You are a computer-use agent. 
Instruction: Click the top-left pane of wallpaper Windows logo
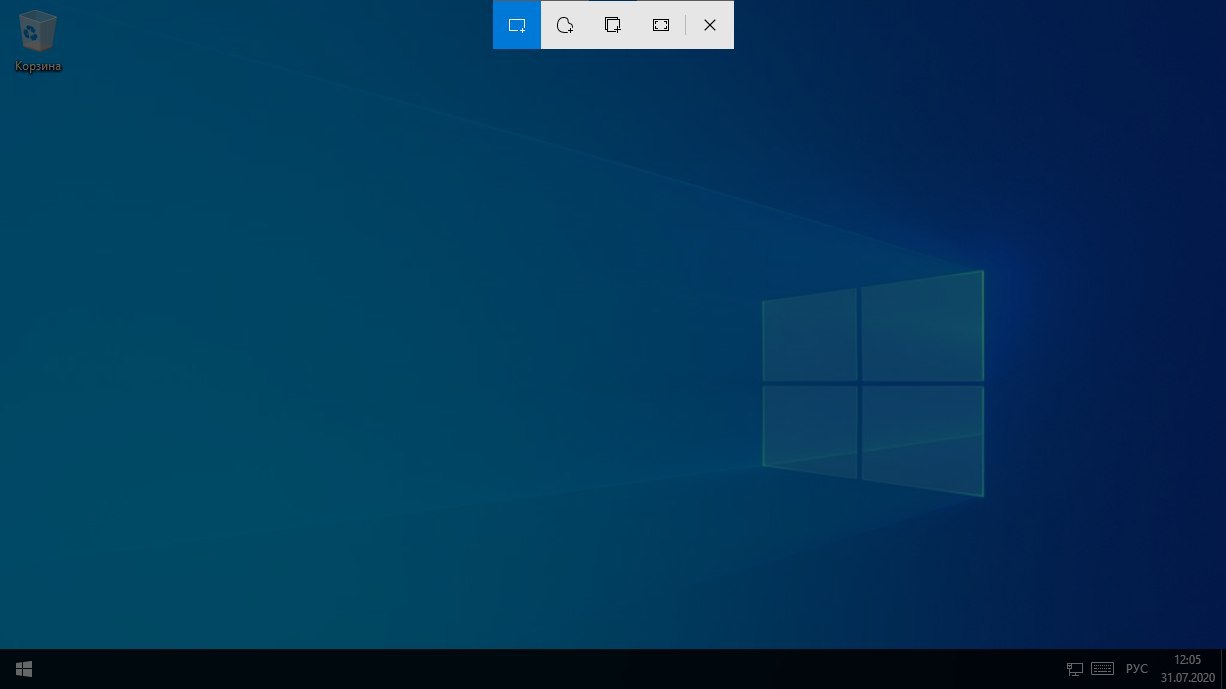click(810, 337)
